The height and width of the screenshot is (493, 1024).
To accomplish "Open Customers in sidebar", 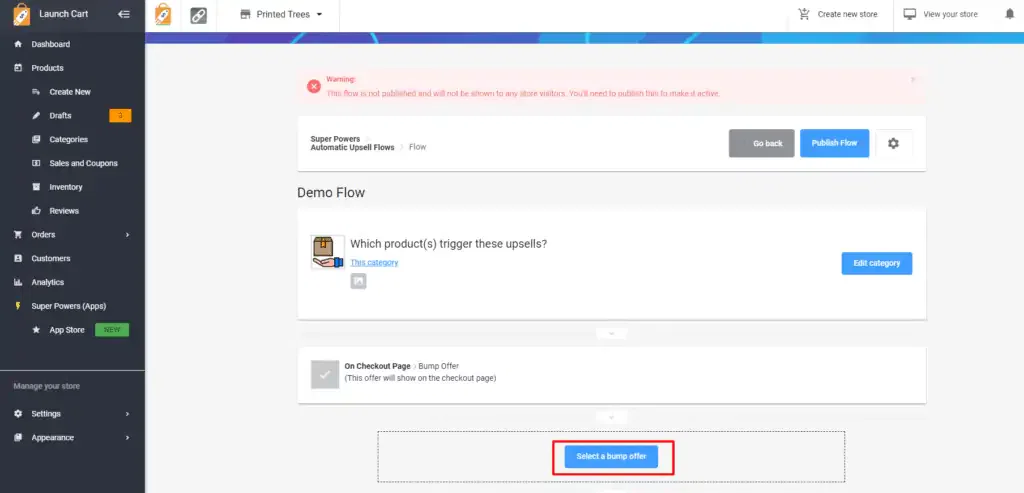I will coord(51,259).
